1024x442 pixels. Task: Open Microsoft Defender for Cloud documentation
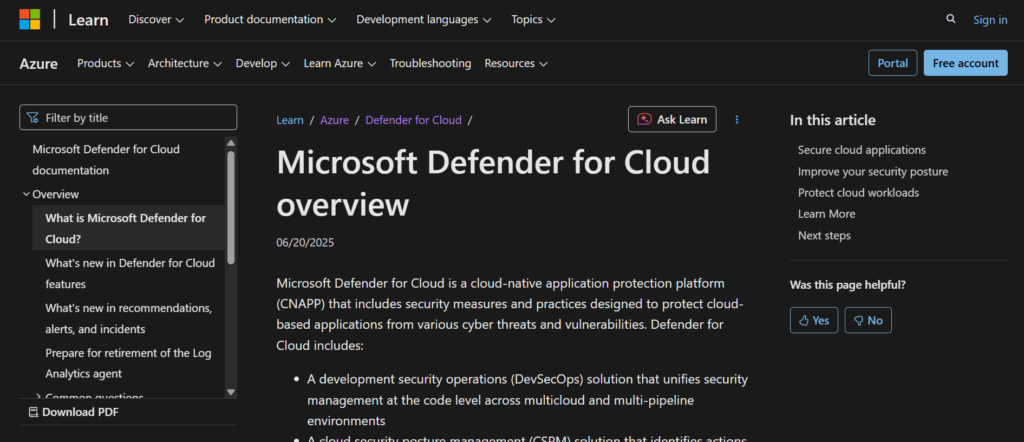tap(106, 160)
